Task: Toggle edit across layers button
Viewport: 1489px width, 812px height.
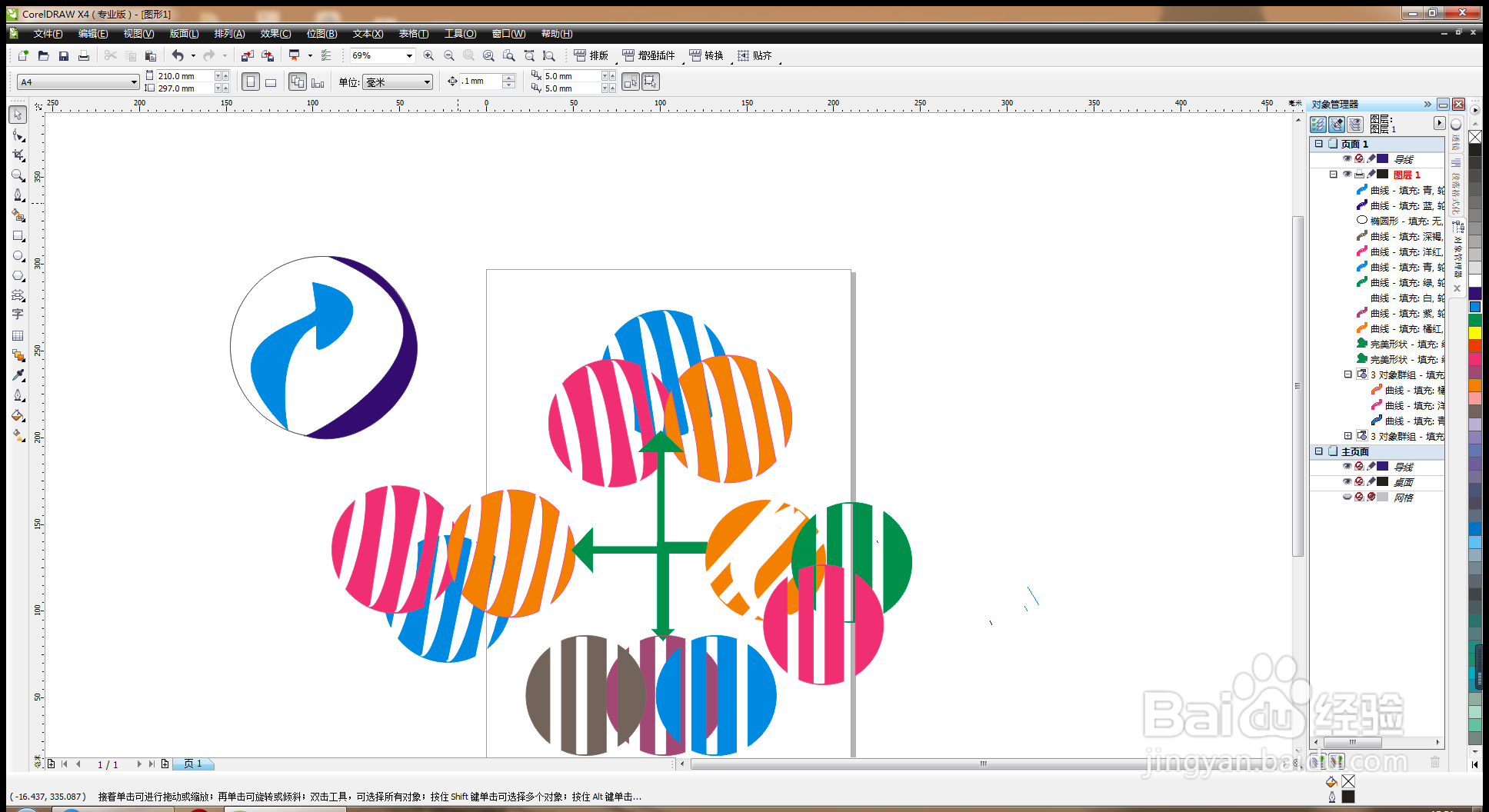Action: pyautogui.click(x=1337, y=124)
